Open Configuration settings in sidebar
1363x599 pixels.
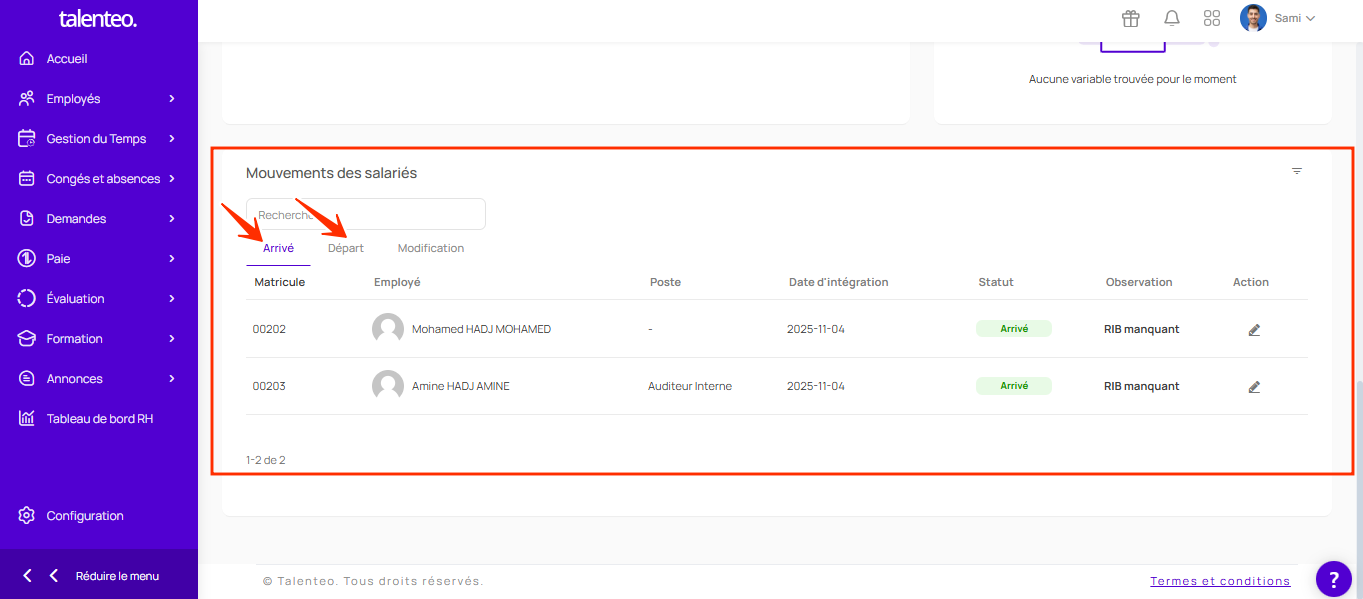click(85, 516)
